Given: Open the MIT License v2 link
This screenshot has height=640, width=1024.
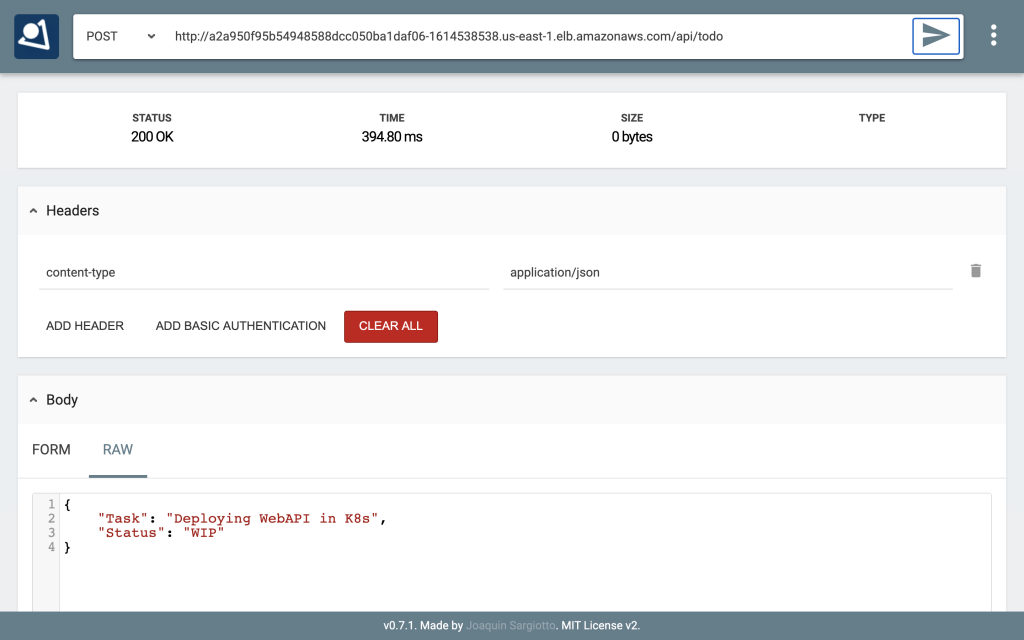Looking at the screenshot, I should tap(601, 625).
